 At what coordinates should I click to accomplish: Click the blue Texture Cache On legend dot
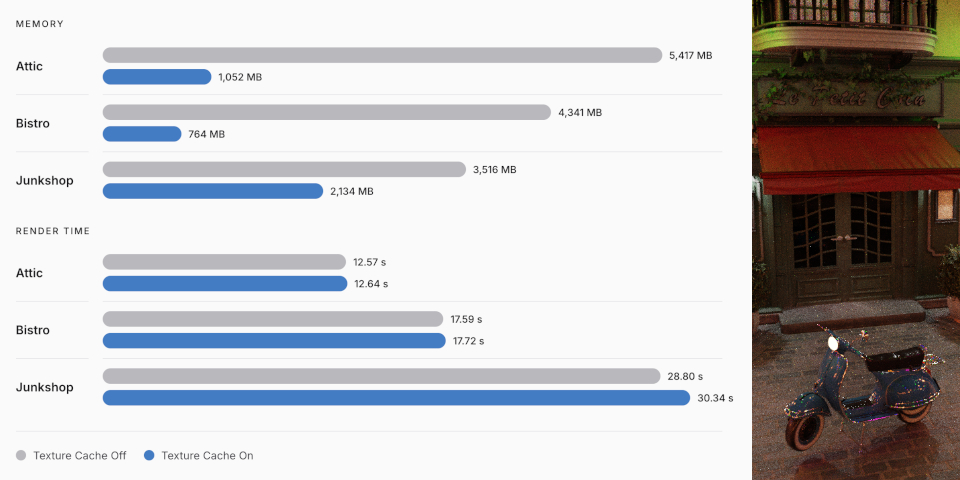point(149,456)
